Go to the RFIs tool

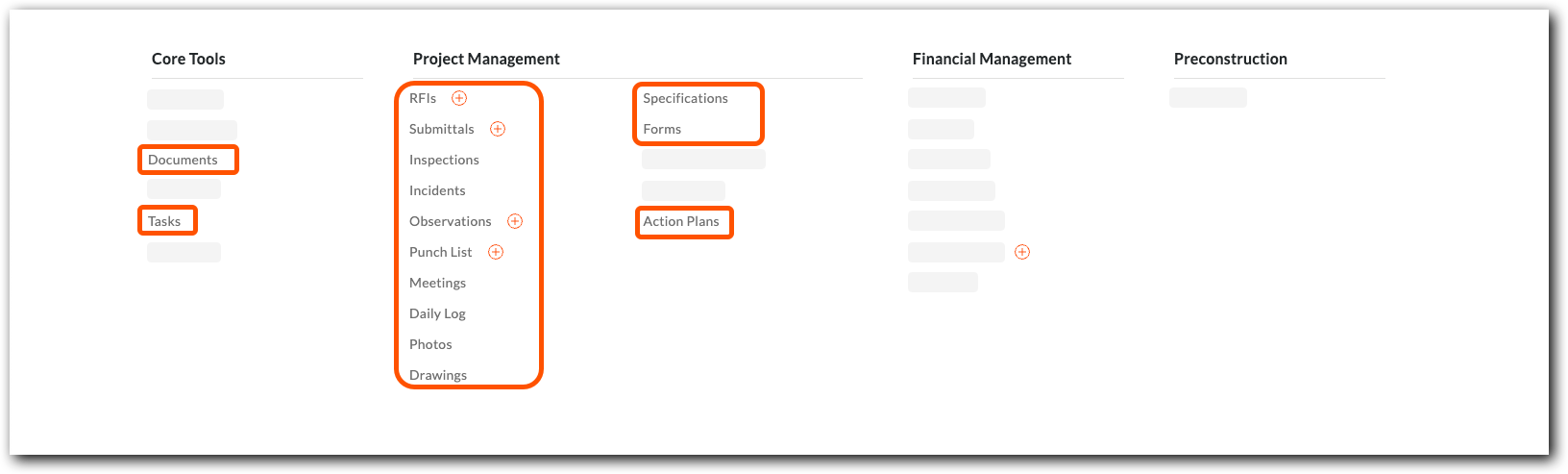(x=423, y=98)
